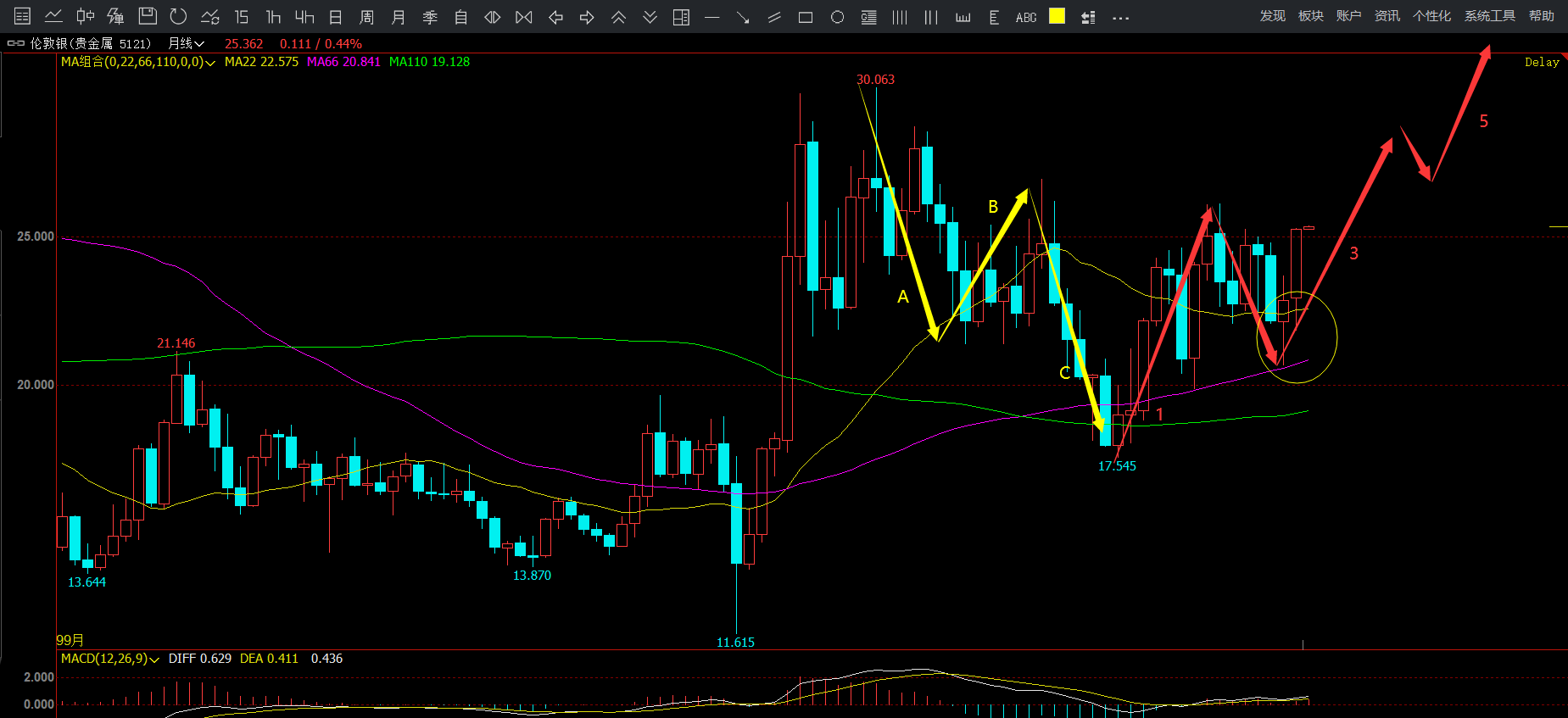Select the rectangle drawing tool
1568x718 pixels.
[806, 17]
